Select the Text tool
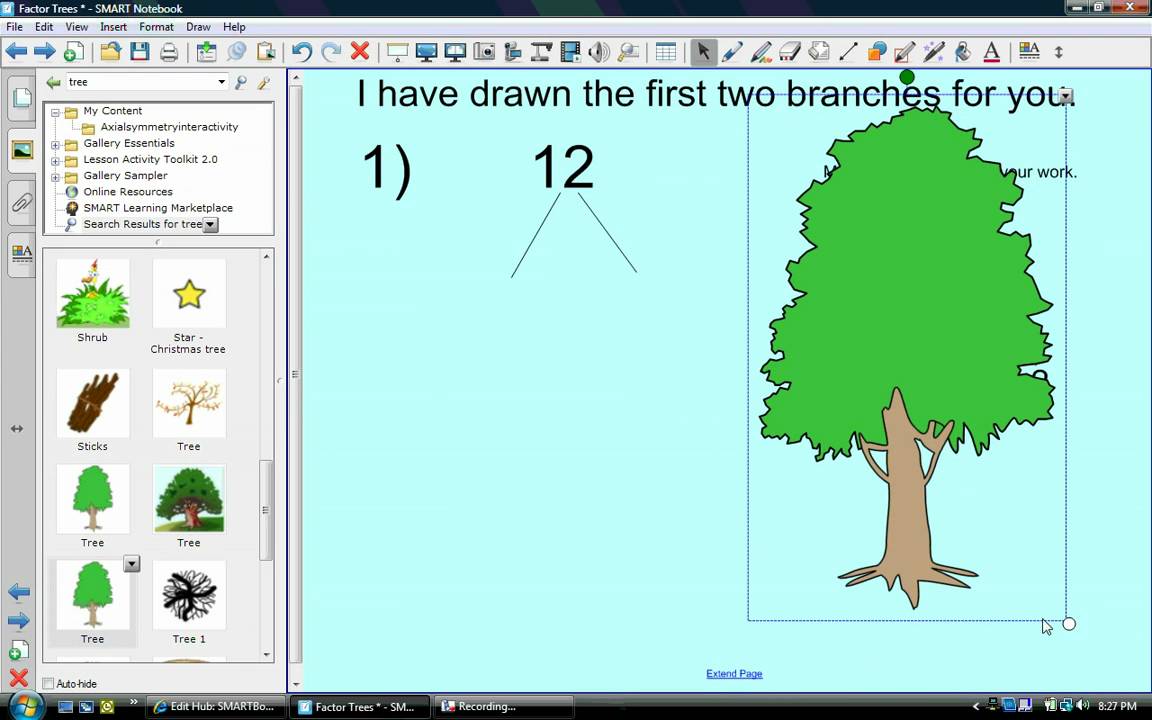Image resolution: width=1152 pixels, height=720 pixels. click(991, 51)
